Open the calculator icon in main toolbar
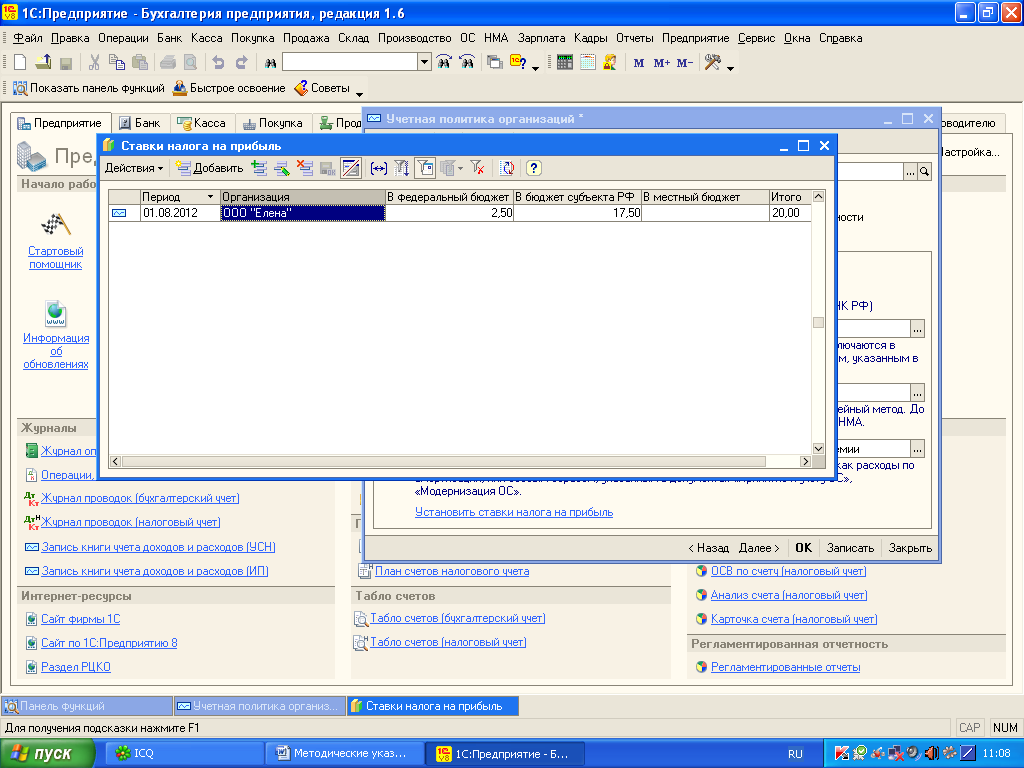 pos(565,63)
